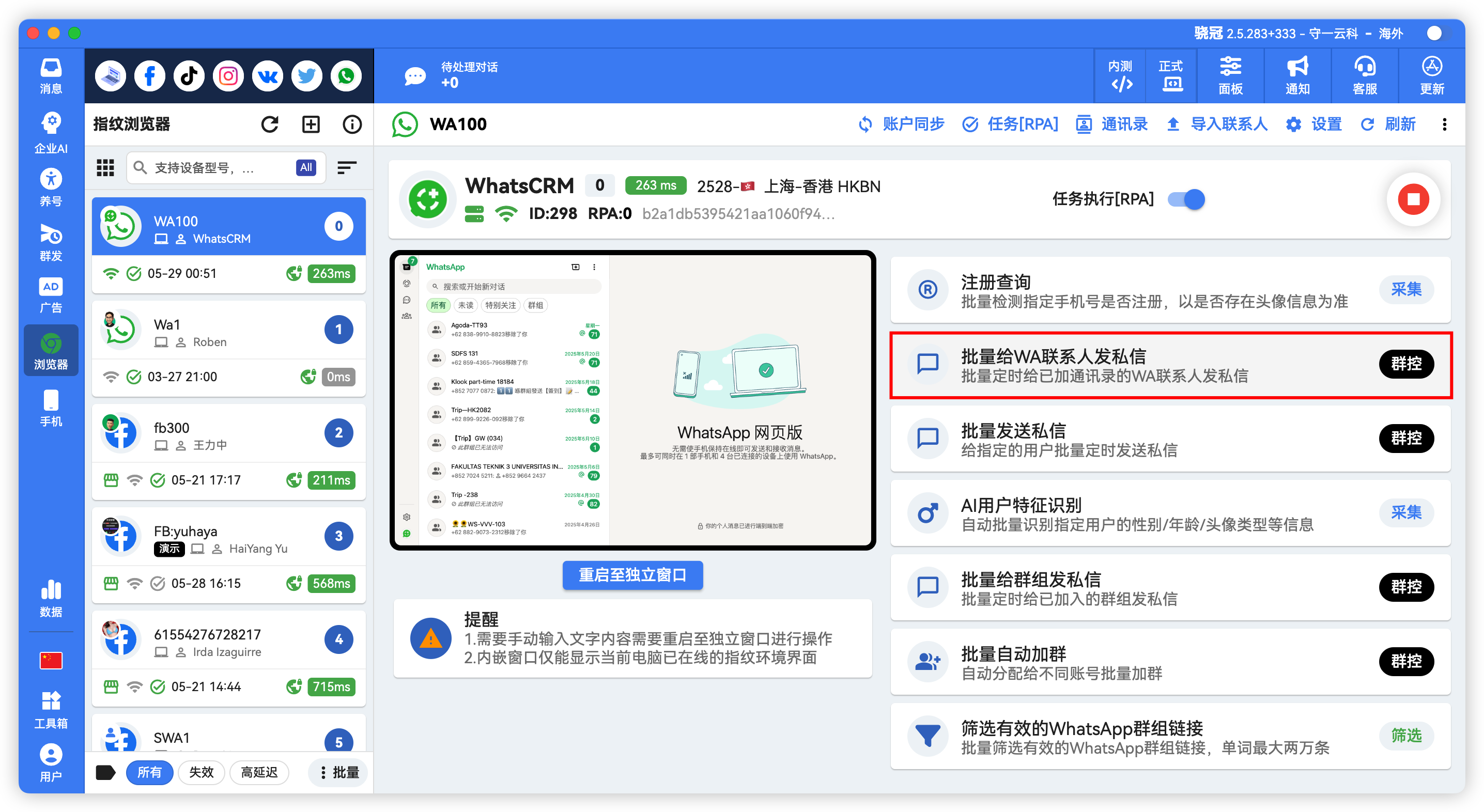Select the VK platform icon
This screenshot has height=812, width=1484.
(267, 75)
